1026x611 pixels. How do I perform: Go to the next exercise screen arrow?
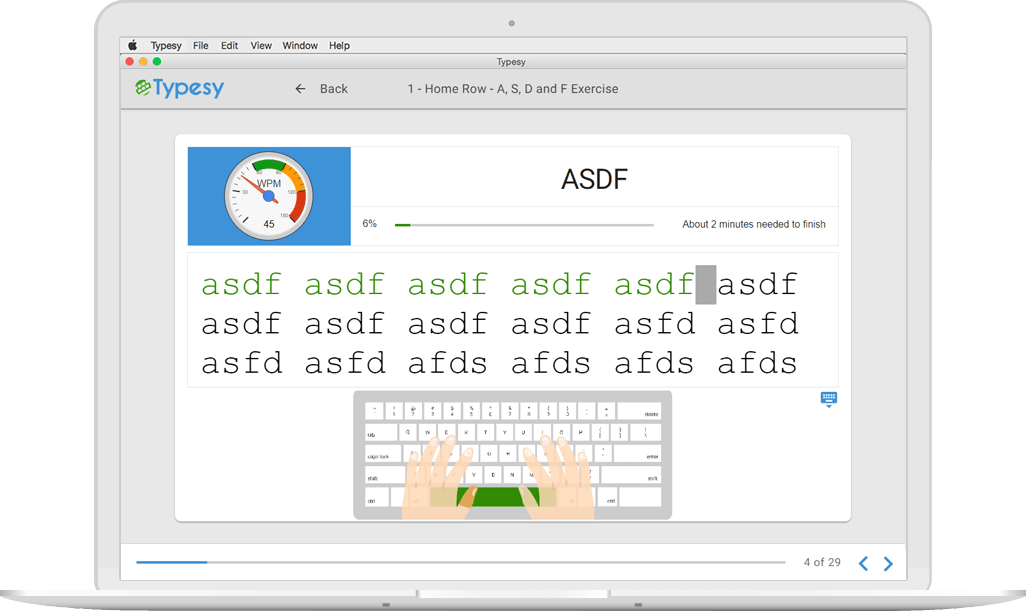click(888, 563)
